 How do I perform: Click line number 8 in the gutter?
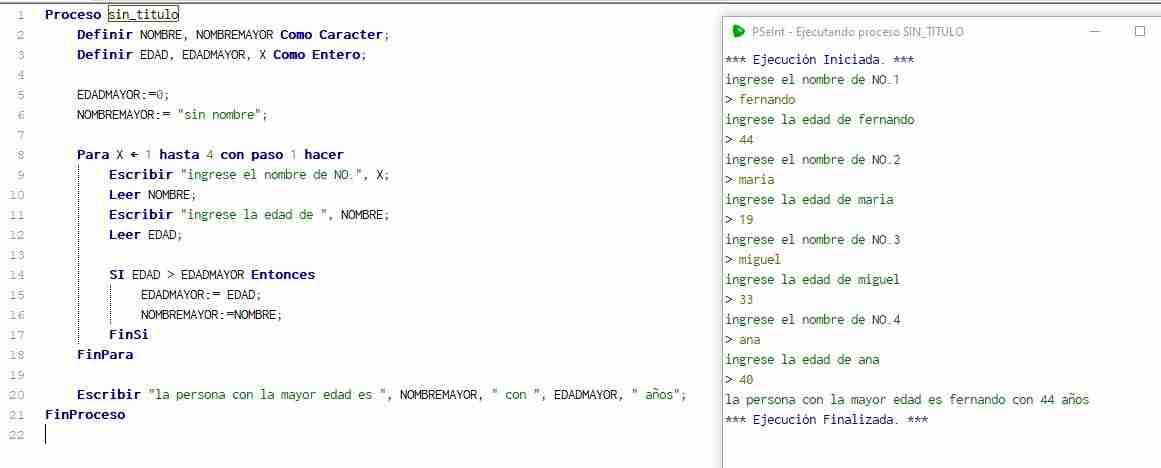pos(19,155)
